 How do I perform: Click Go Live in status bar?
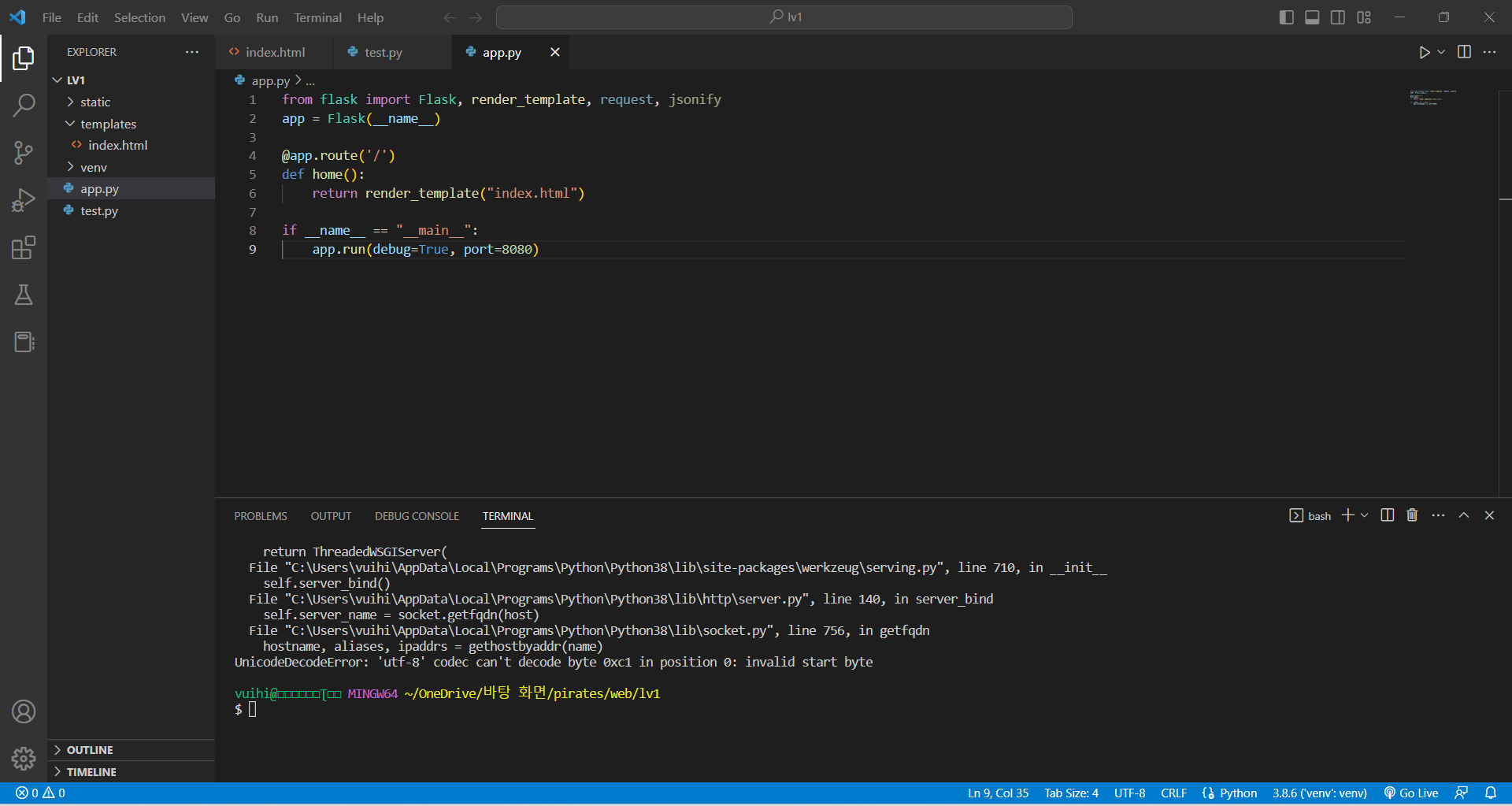click(x=1411, y=793)
